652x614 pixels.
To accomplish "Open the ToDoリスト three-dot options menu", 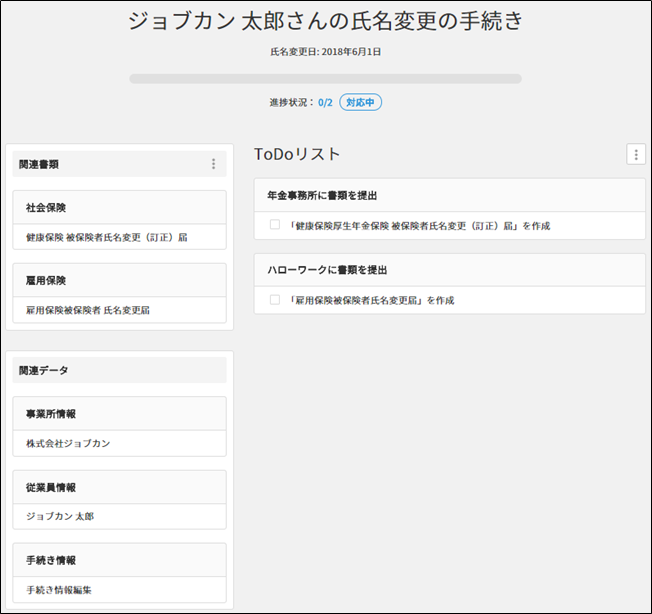I will [x=635, y=154].
